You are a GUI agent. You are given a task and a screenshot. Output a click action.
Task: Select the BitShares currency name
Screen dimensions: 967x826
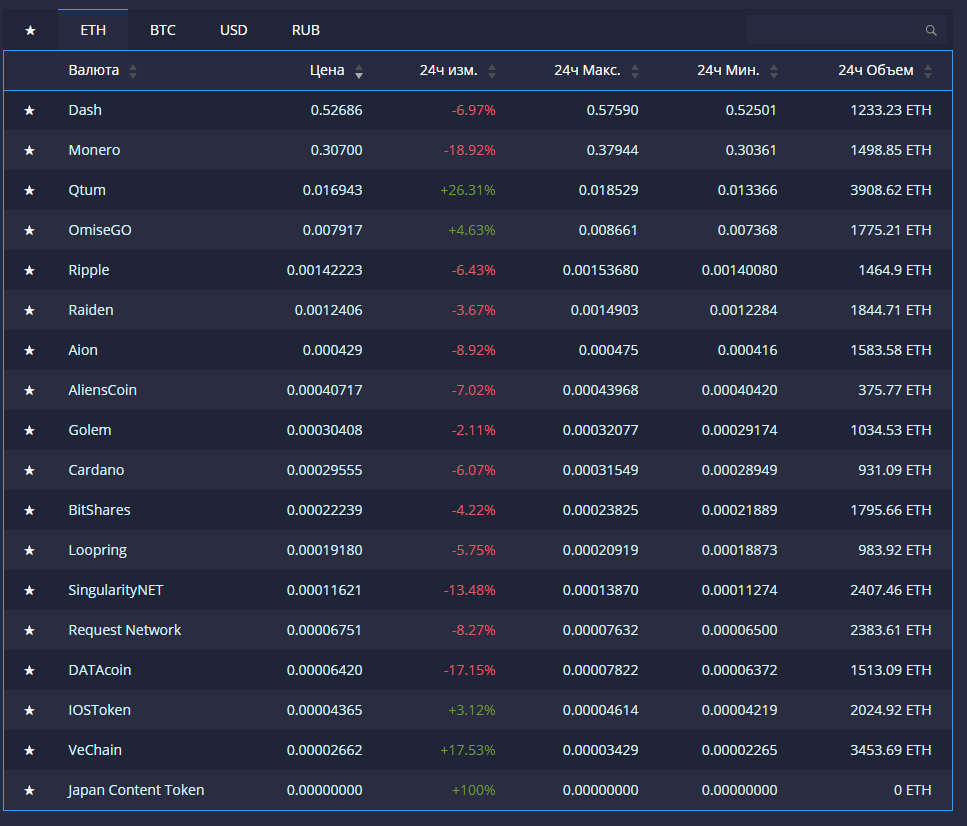coord(99,510)
